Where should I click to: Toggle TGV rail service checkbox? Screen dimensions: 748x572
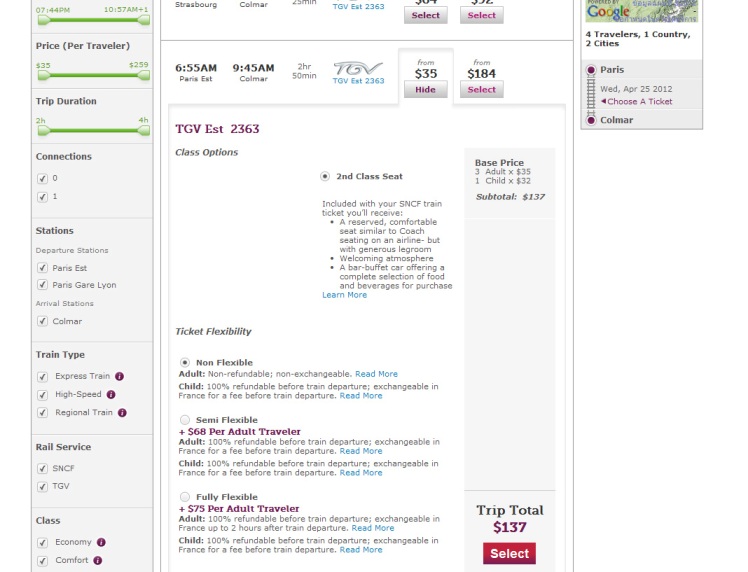[x=42, y=487]
